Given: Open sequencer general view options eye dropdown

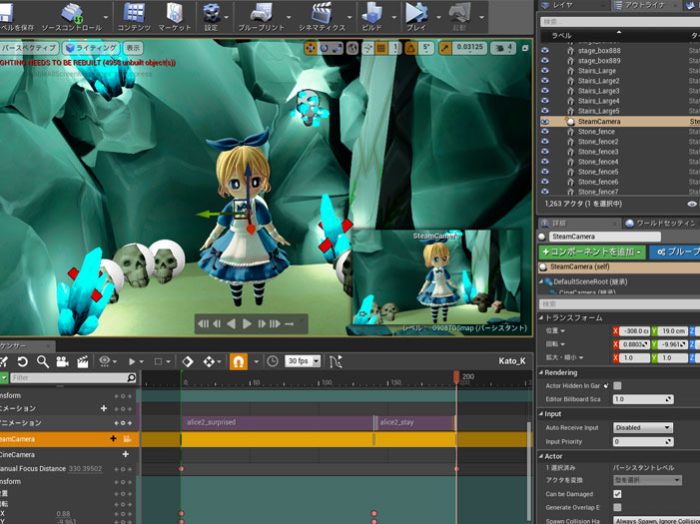Looking at the screenshot, I should (x=108, y=361).
